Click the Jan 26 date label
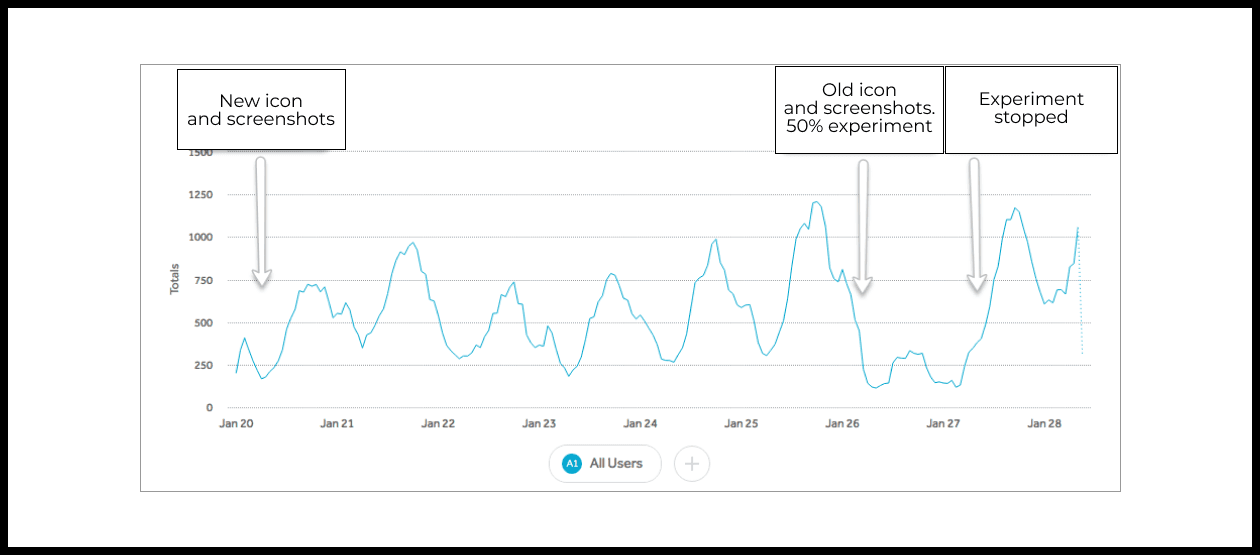 point(842,424)
